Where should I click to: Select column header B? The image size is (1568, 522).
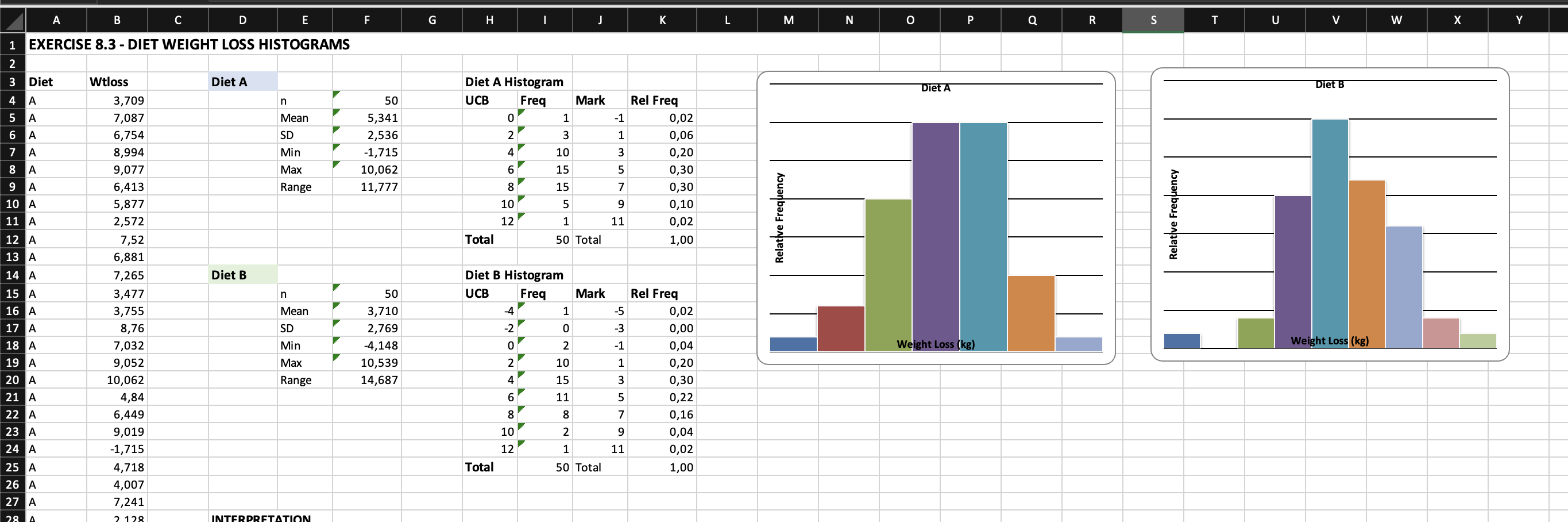click(x=117, y=20)
